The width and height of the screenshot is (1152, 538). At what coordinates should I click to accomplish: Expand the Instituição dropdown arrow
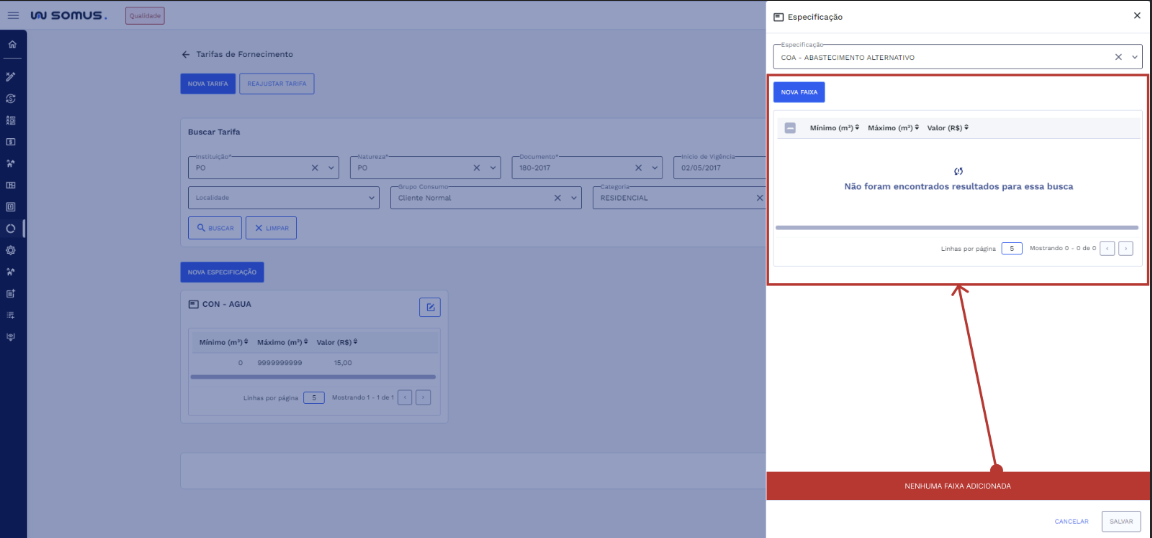pyautogui.click(x=332, y=168)
